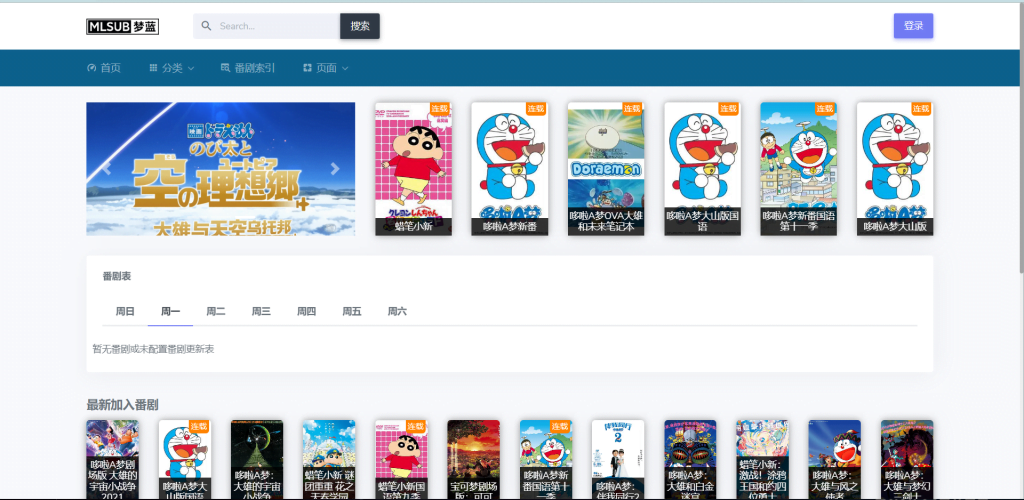Open the 周二 schedule tab
The height and width of the screenshot is (500, 1024).
tap(216, 312)
